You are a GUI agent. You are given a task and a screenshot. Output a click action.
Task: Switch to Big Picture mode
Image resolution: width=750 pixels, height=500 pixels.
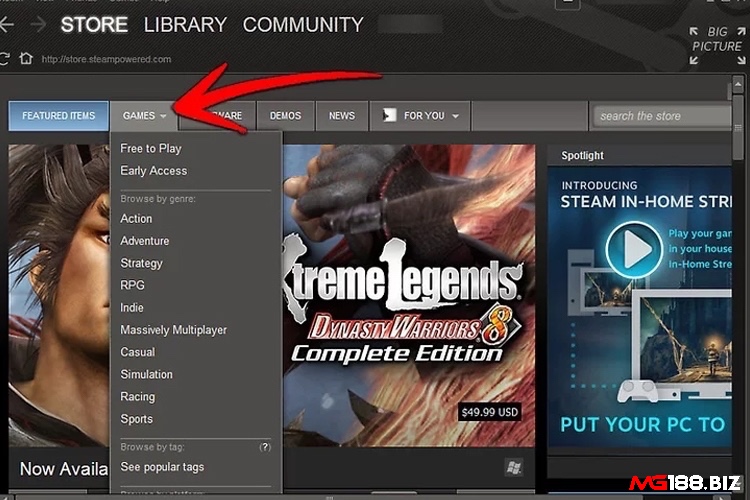(x=717, y=45)
